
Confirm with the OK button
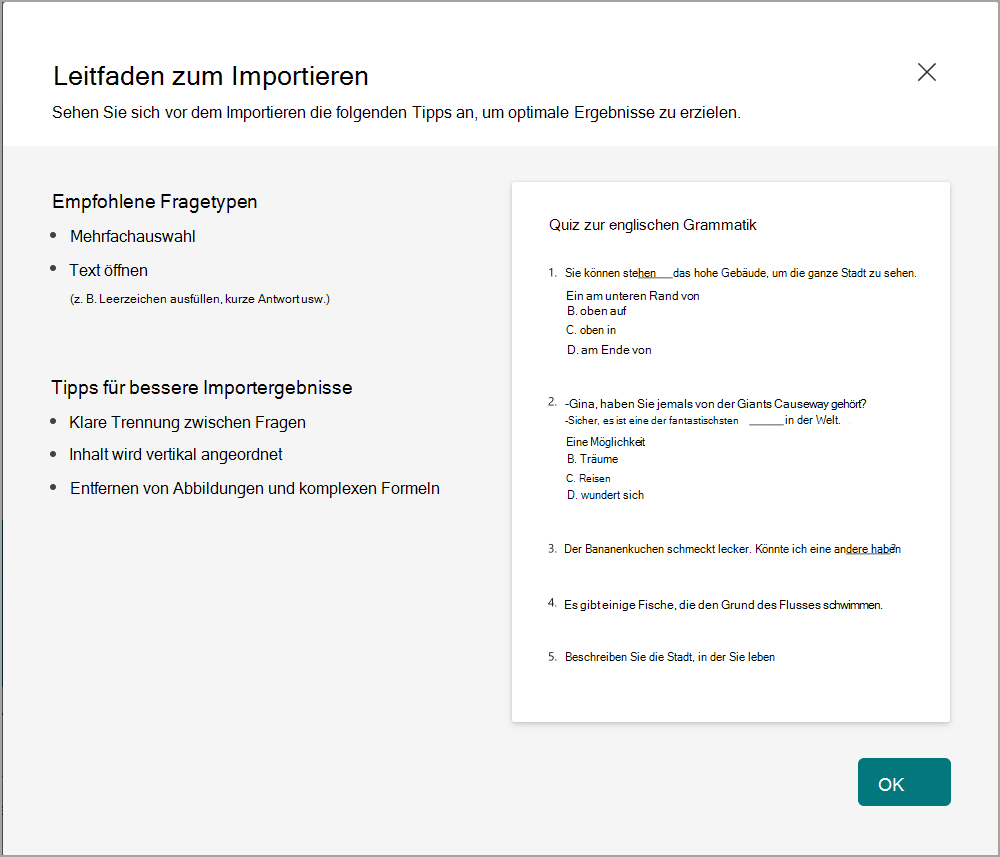pos(904,782)
